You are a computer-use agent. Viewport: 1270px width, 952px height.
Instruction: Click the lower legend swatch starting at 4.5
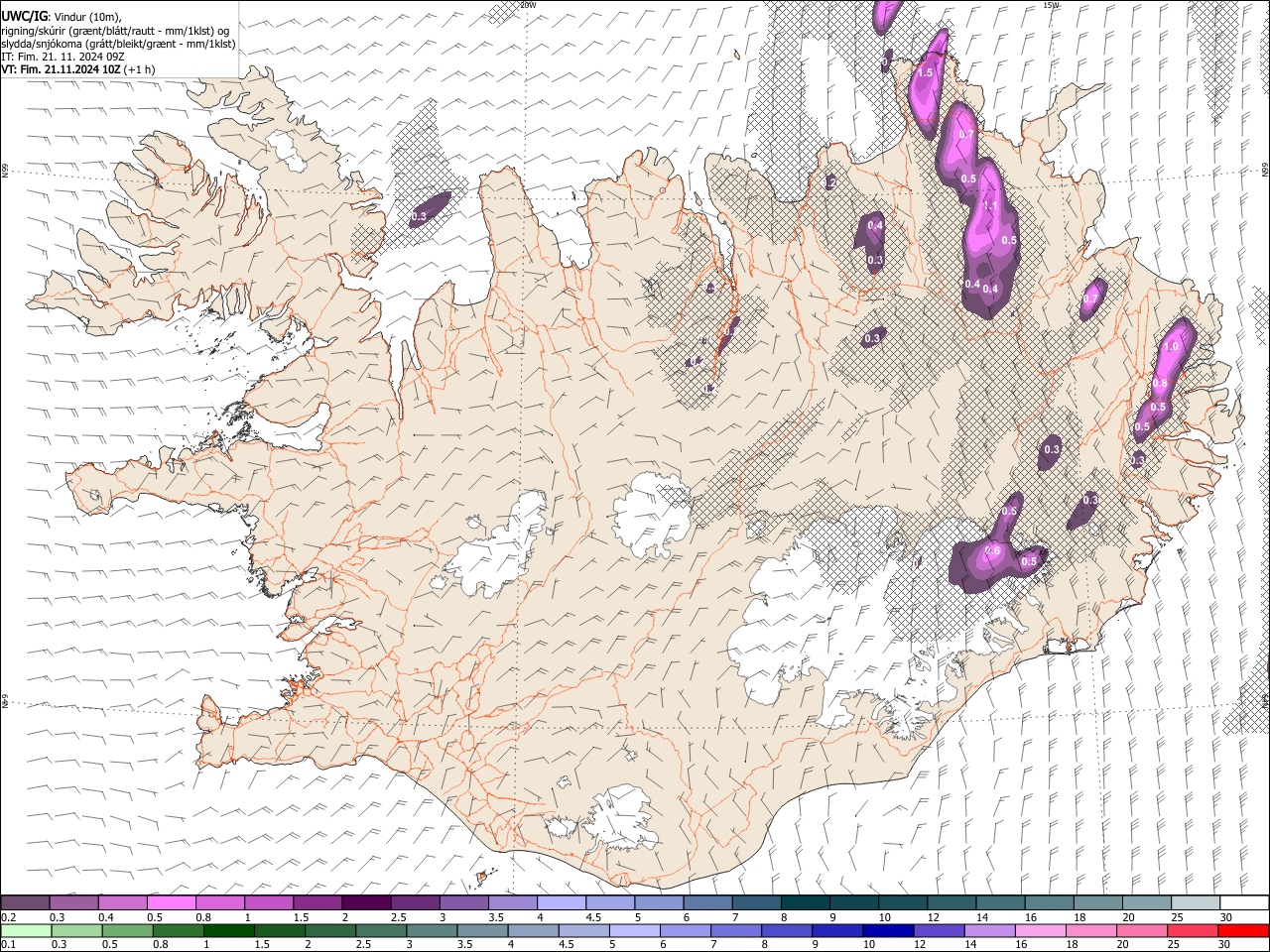click(x=583, y=930)
